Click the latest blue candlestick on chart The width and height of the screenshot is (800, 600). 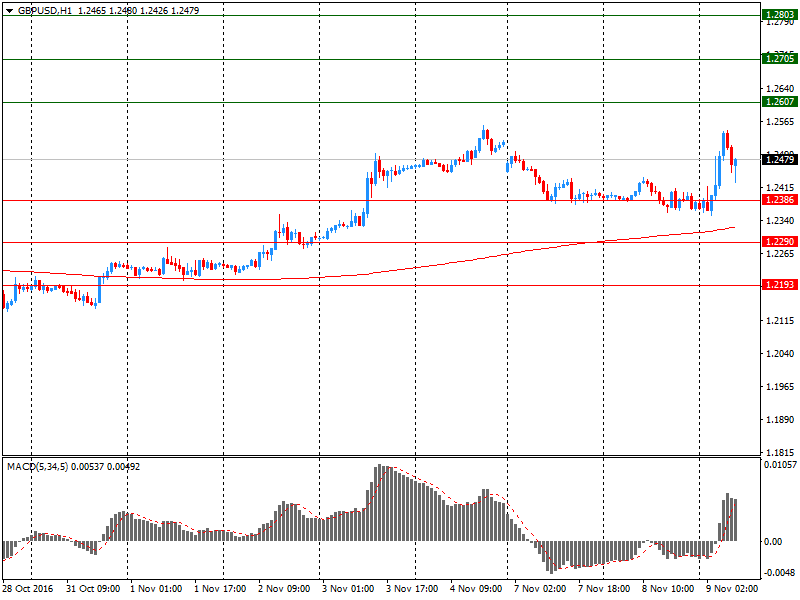click(x=735, y=170)
